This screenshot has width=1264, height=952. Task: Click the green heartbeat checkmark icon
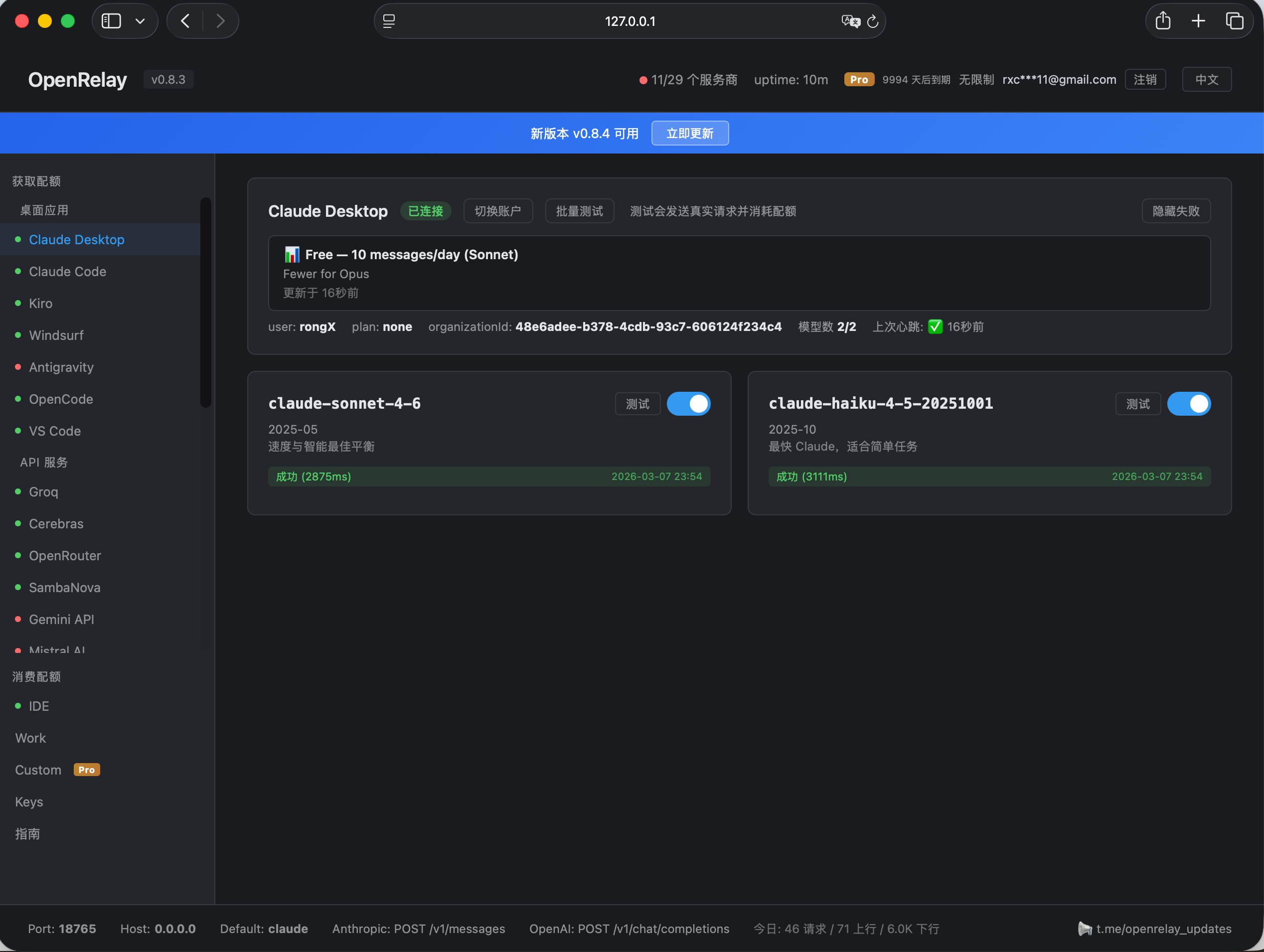[936, 327]
